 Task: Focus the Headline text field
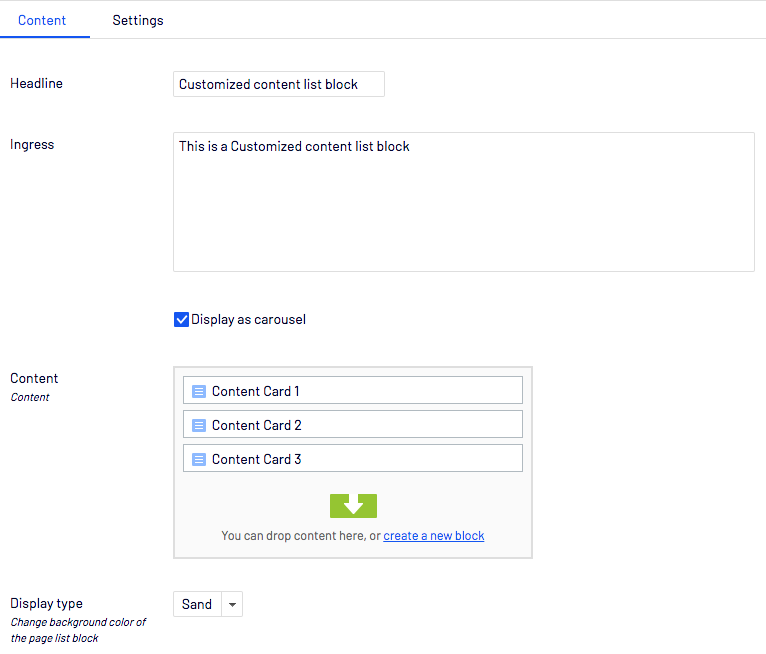tap(278, 85)
